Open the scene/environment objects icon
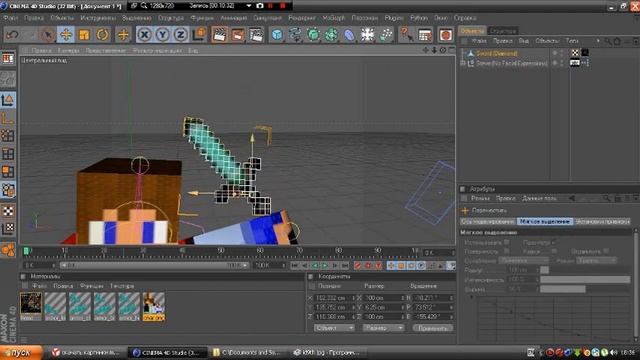640x360 pixels. click(x=367, y=35)
